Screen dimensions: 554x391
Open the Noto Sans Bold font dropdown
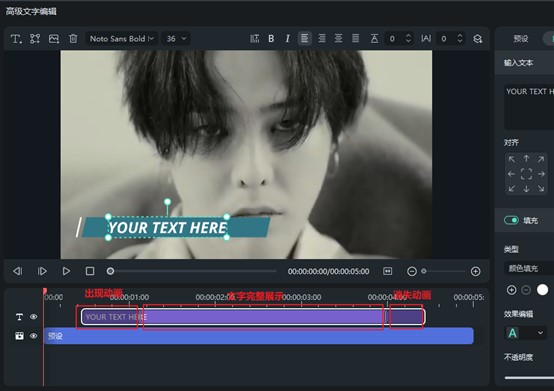click(122, 38)
